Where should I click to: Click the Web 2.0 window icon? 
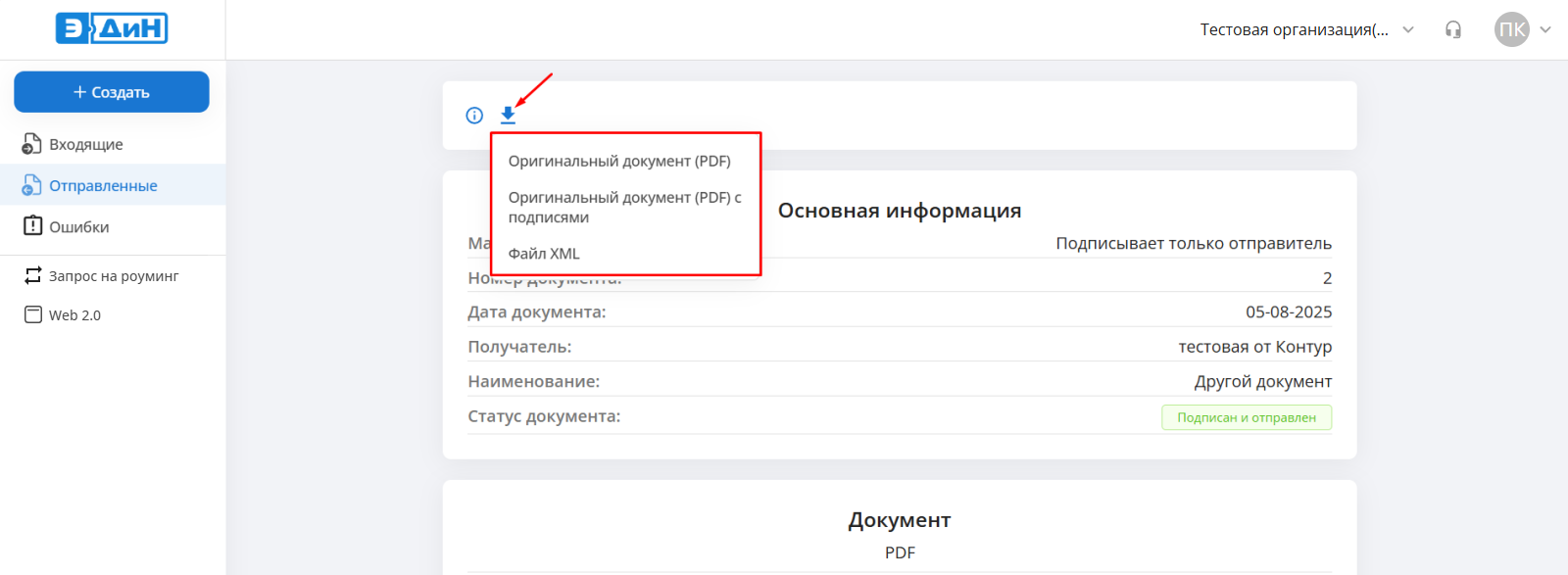[32, 314]
